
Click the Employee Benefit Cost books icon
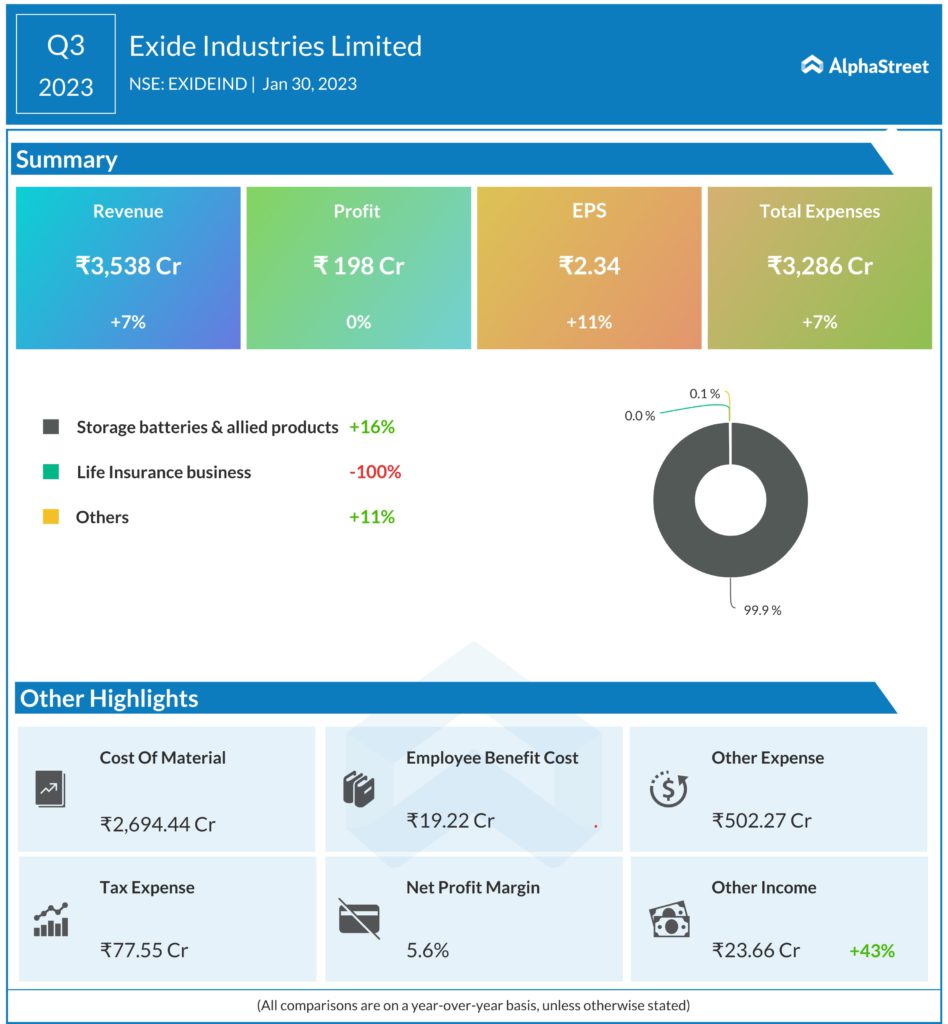pos(358,789)
